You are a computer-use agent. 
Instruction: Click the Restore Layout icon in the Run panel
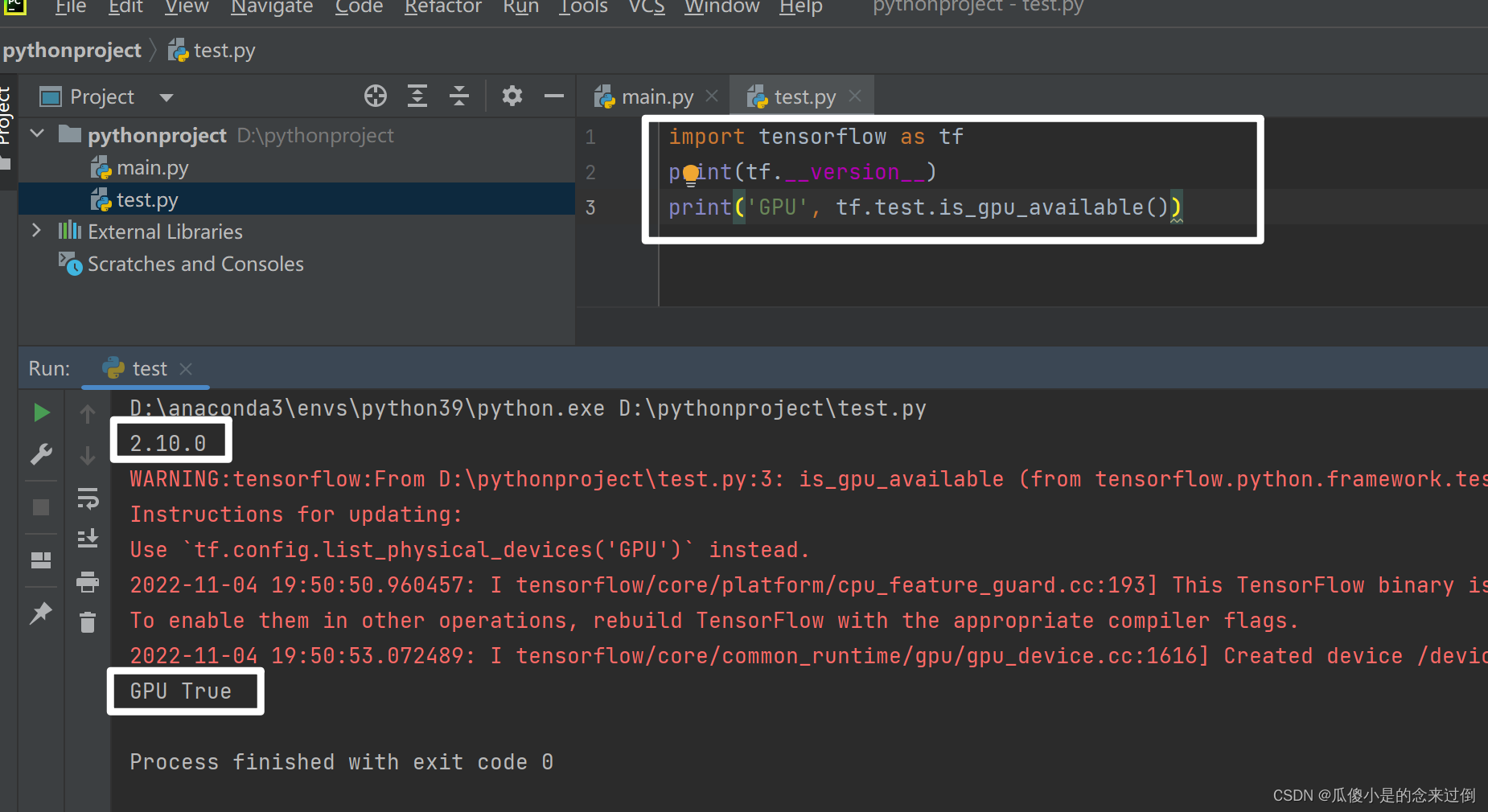pyautogui.click(x=41, y=560)
